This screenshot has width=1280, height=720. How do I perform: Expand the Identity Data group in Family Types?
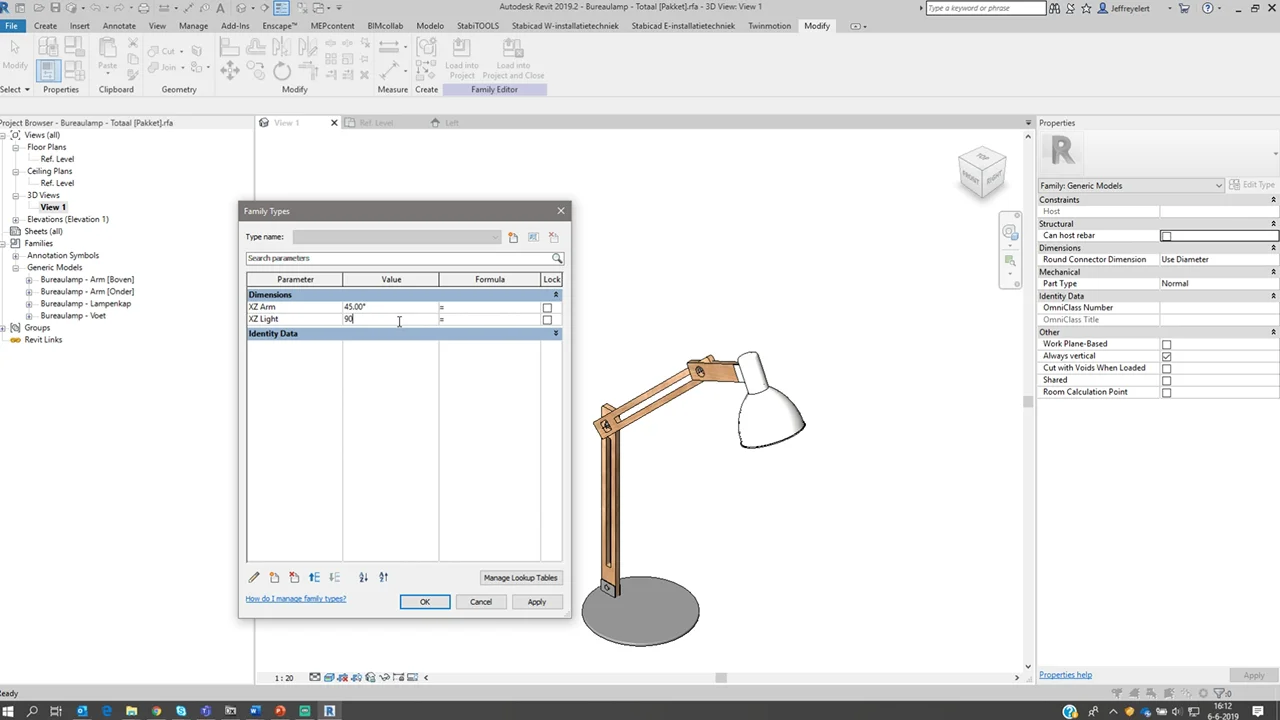(556, 334)
